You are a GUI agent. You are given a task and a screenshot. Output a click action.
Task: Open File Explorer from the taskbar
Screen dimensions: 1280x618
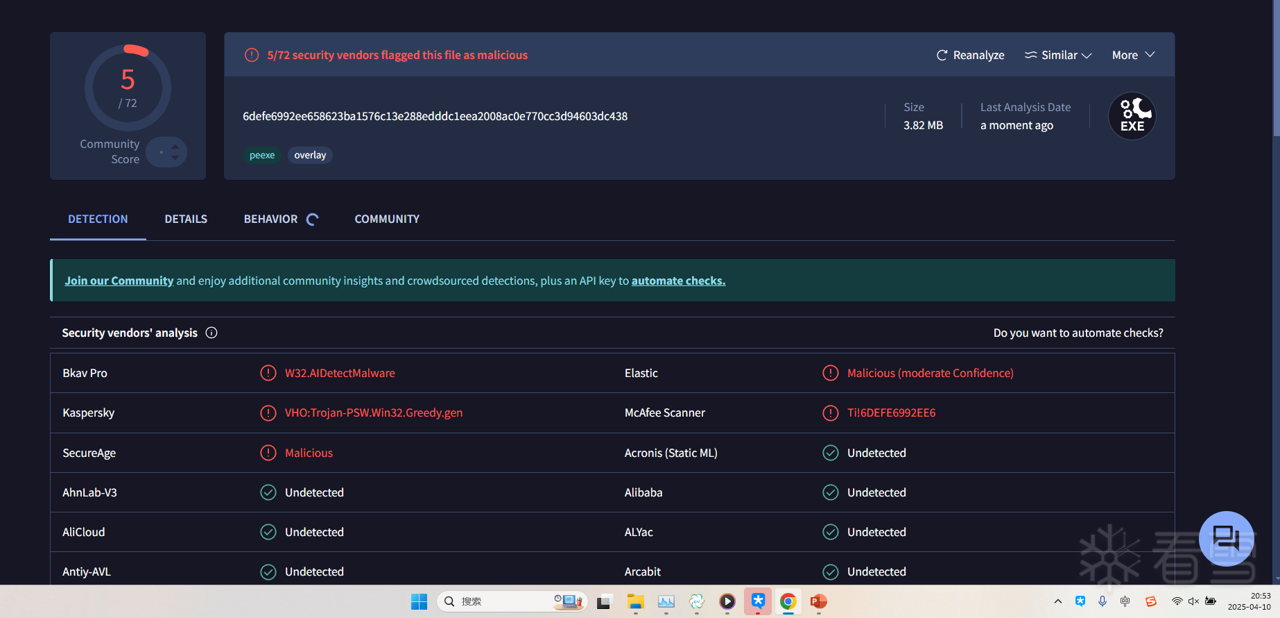click(x=635, y=601)
